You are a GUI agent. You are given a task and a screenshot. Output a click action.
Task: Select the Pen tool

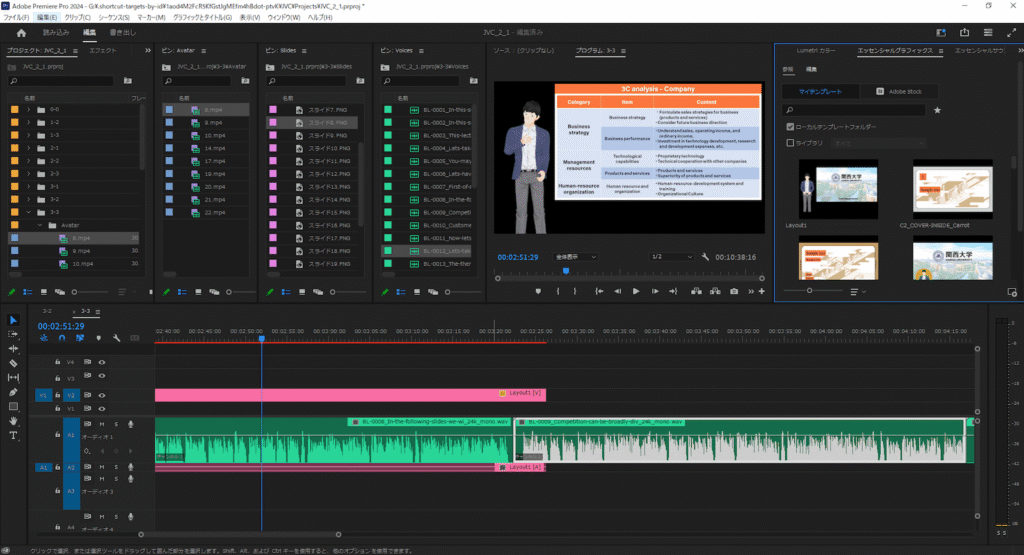[13, 392]
